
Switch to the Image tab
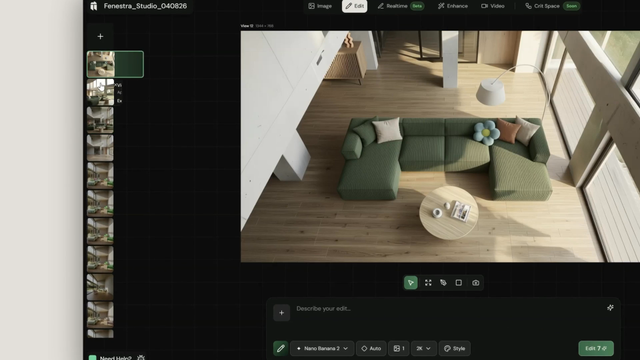pyautogui.click(x=320, y=6)
